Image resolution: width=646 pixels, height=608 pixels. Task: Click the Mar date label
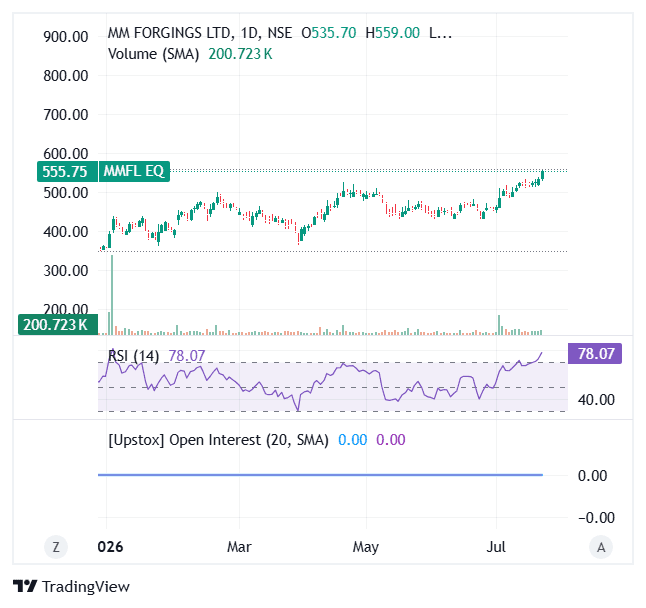click(239, 547)
